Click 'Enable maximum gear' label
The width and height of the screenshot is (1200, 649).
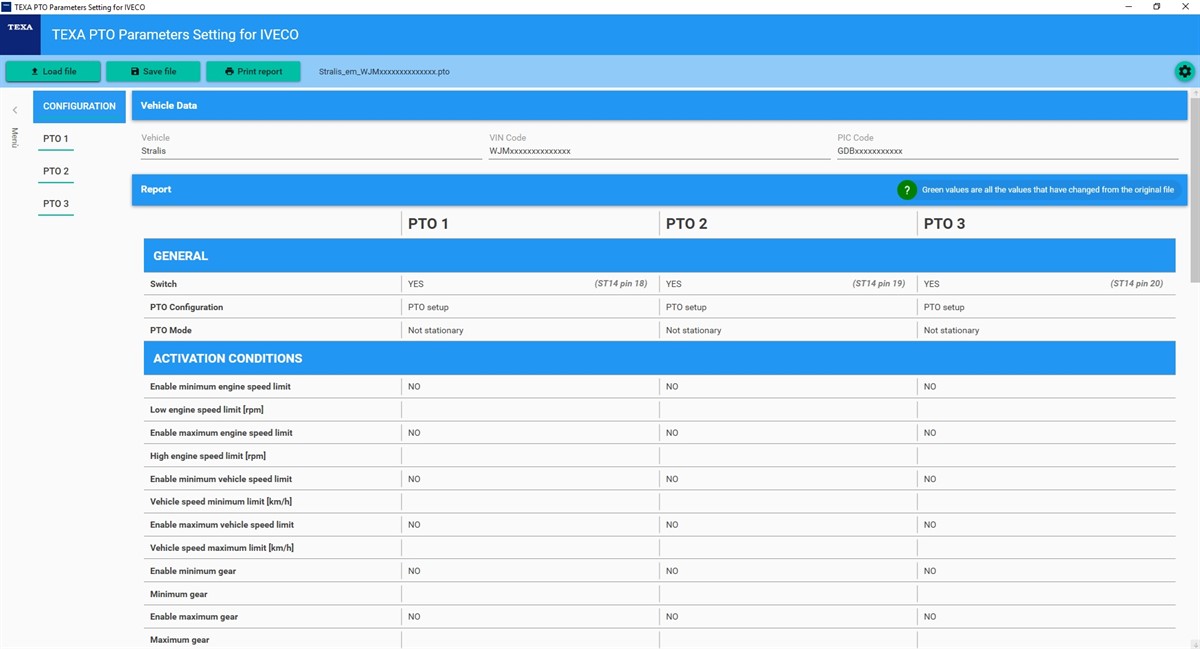[194, 617]
